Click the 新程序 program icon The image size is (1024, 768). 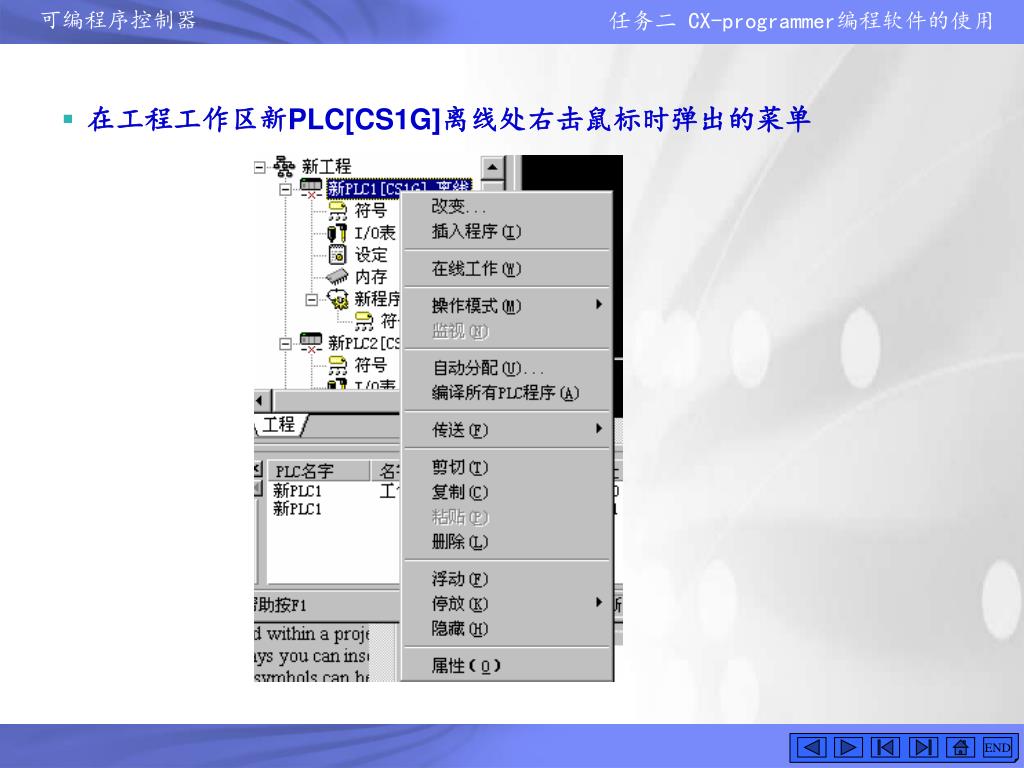338,299
